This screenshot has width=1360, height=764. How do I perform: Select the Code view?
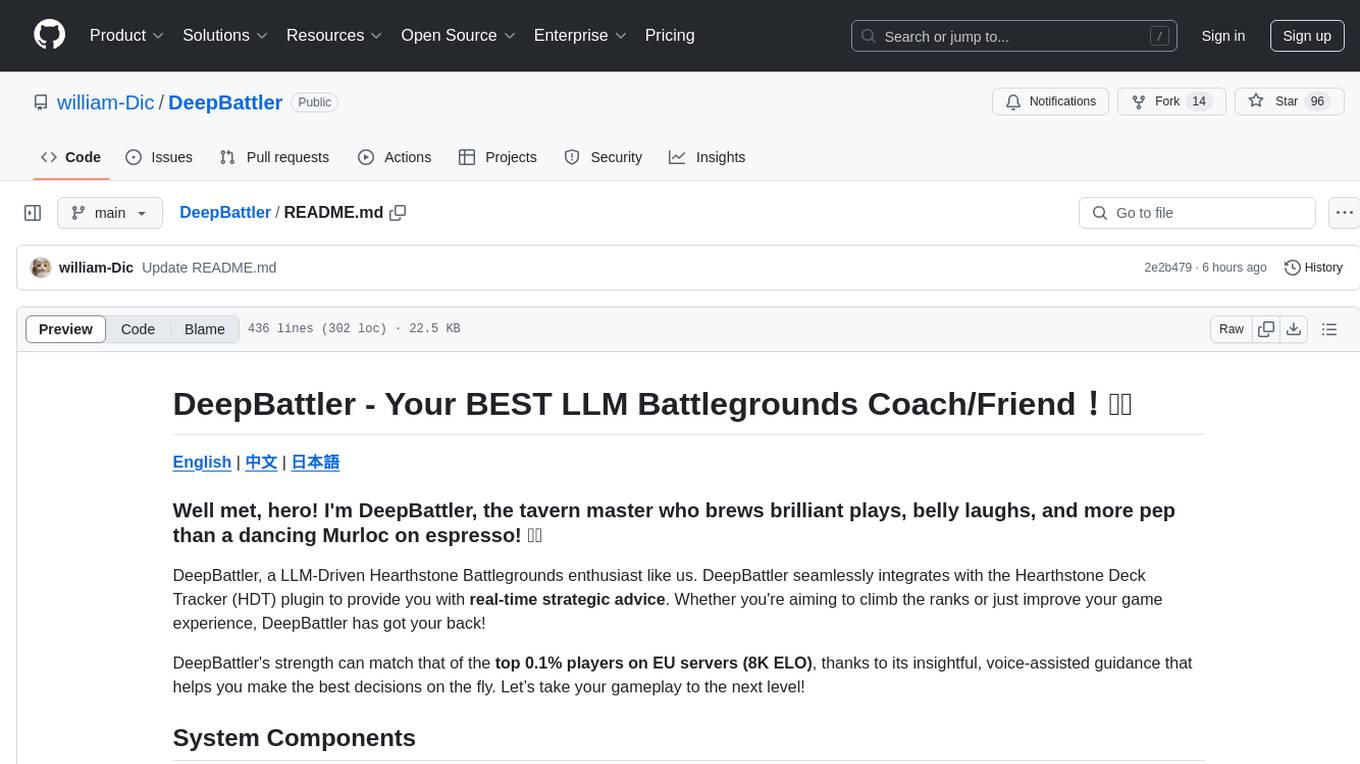click(138, 329)
